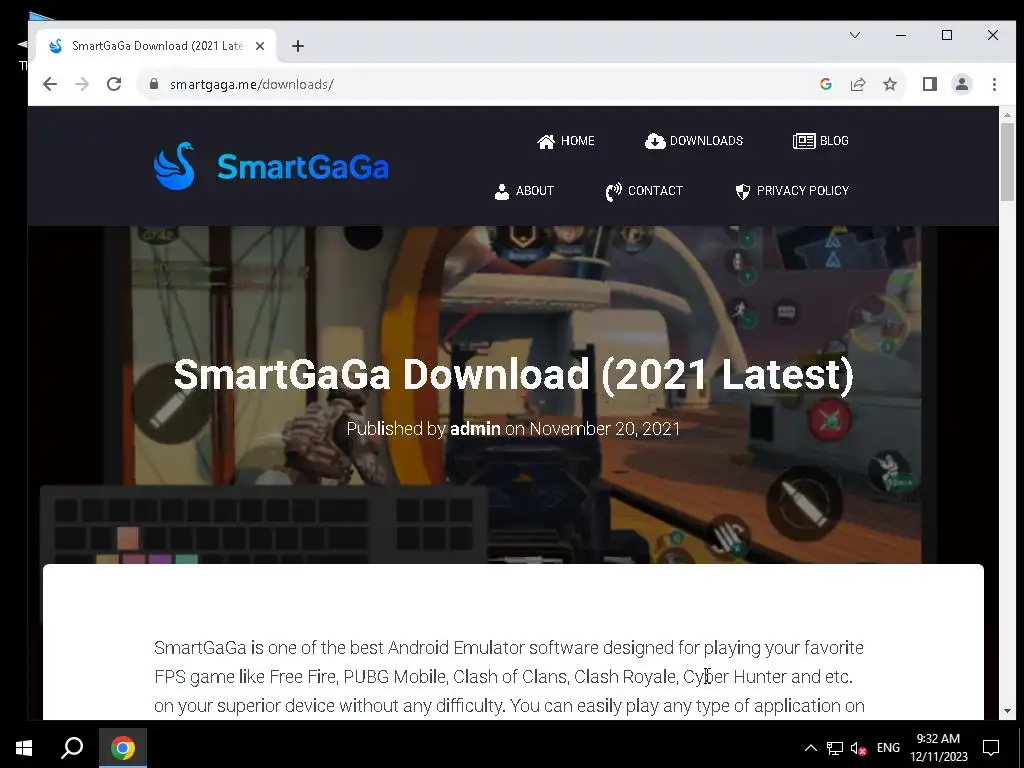Open the CONTACT menu item

pos(645,191)
